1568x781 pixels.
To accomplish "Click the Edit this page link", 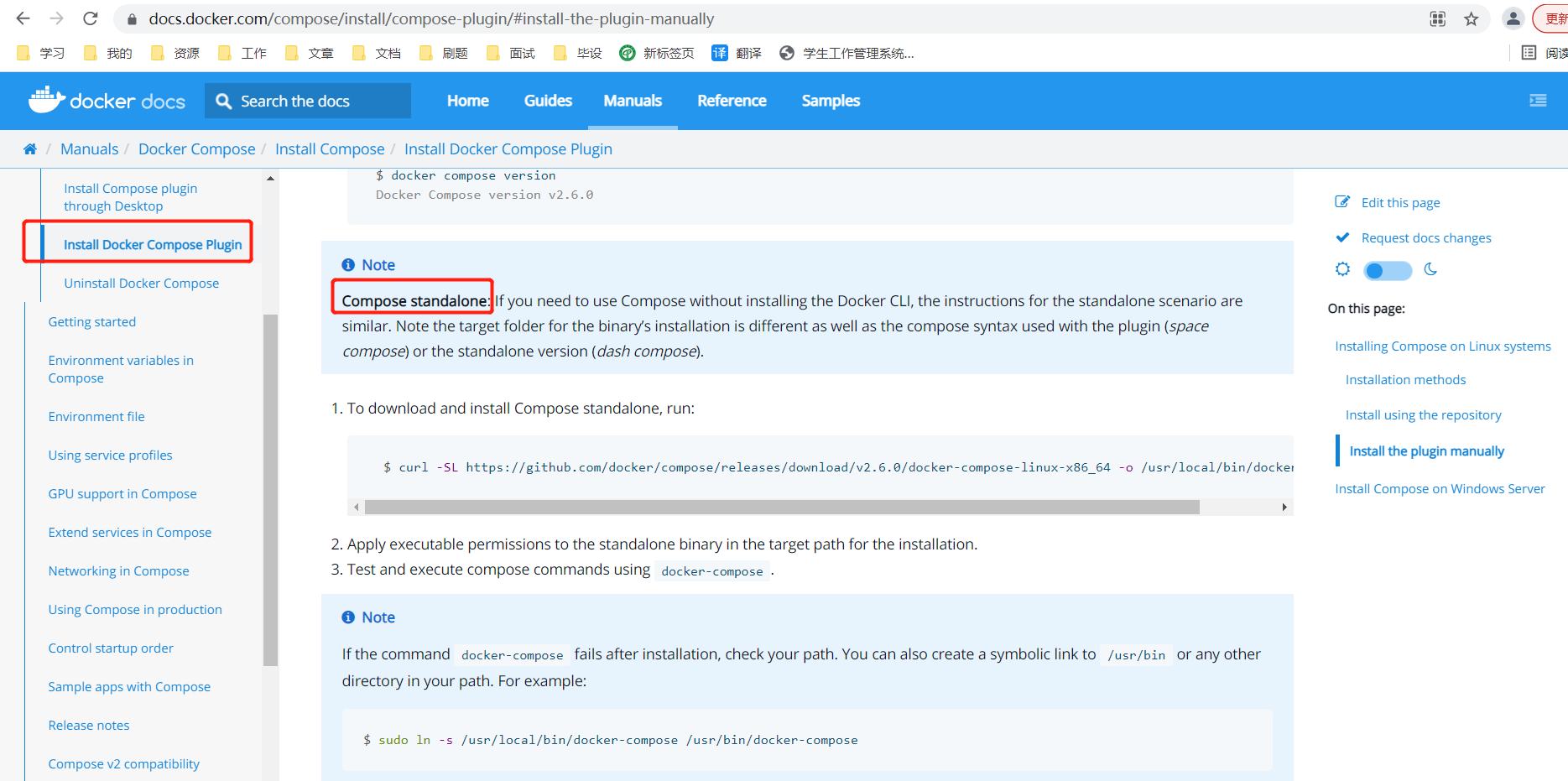I will [1400, 202].
